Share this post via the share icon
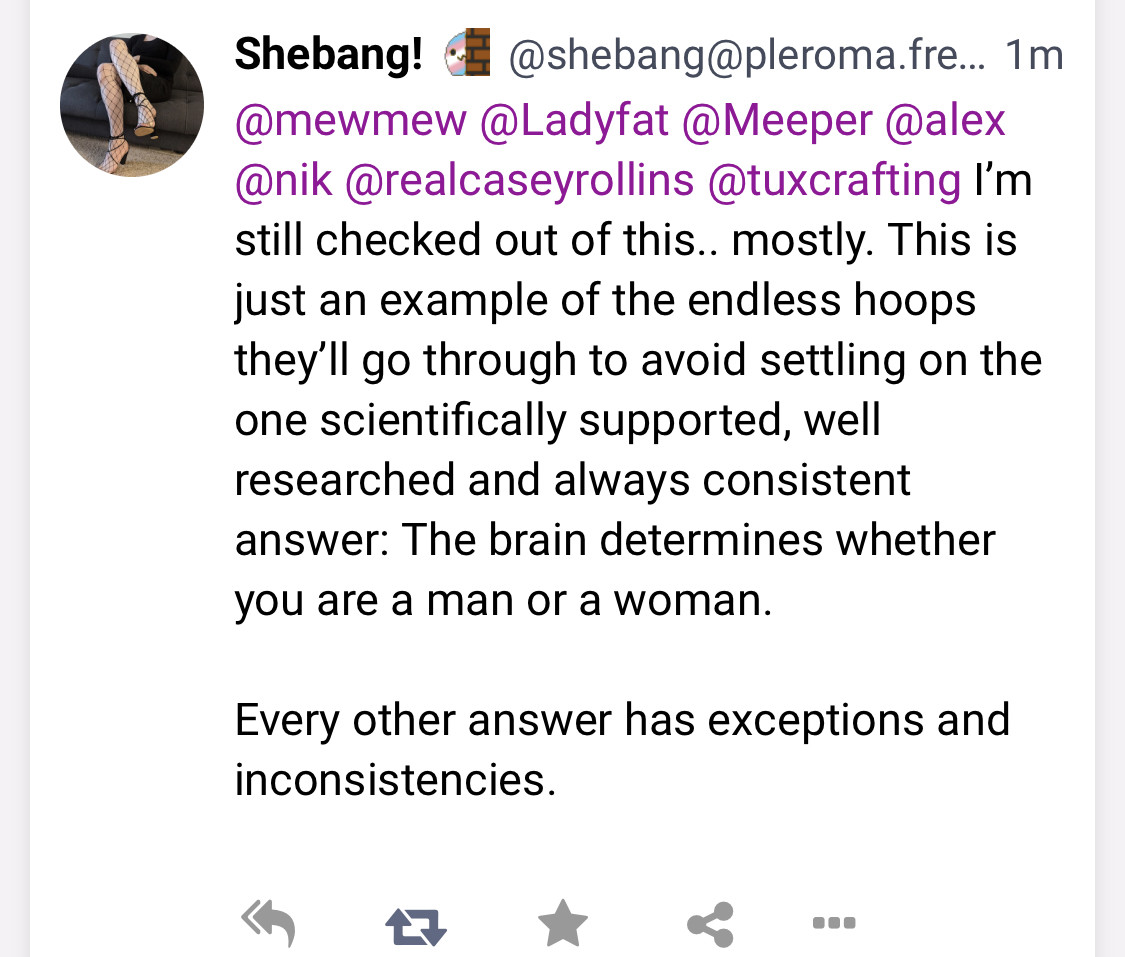Image resolution: width=1125 pixels, height=957 pixels. [x=711, y=923]
